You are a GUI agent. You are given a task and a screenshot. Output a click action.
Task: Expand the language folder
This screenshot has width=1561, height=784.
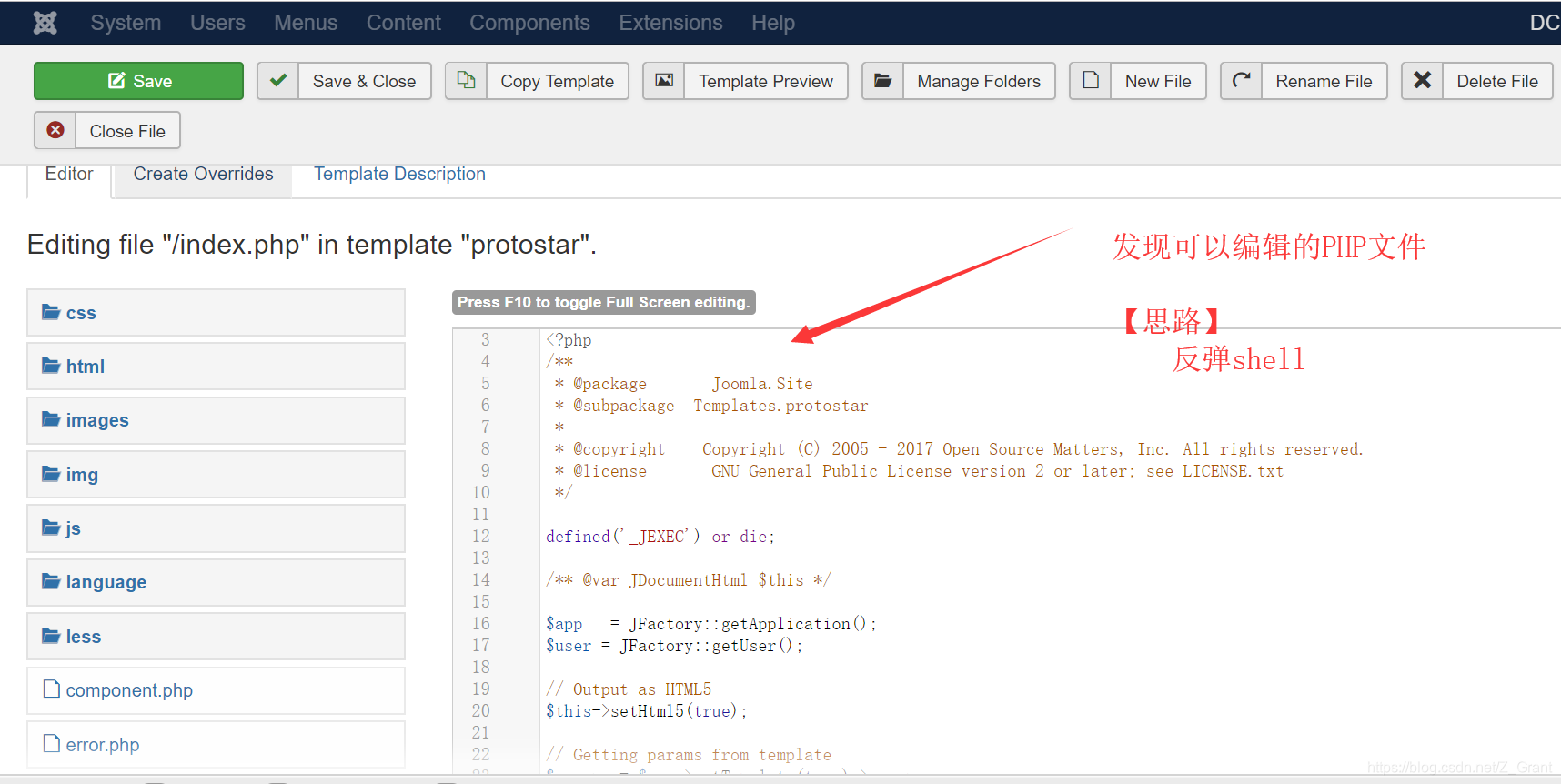pos(216,582)
